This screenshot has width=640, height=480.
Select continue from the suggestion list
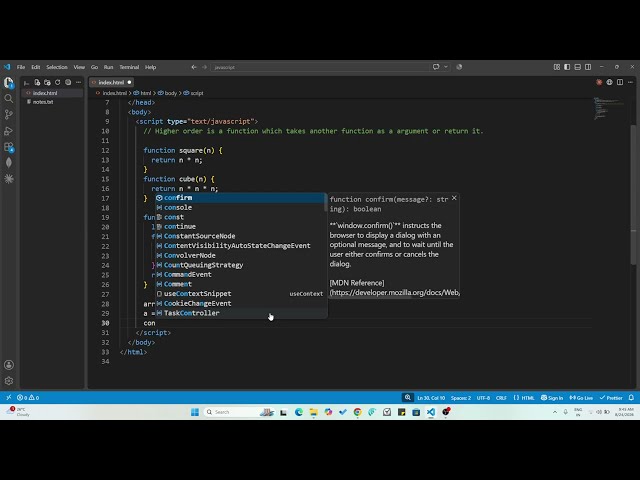click(241, 227)
